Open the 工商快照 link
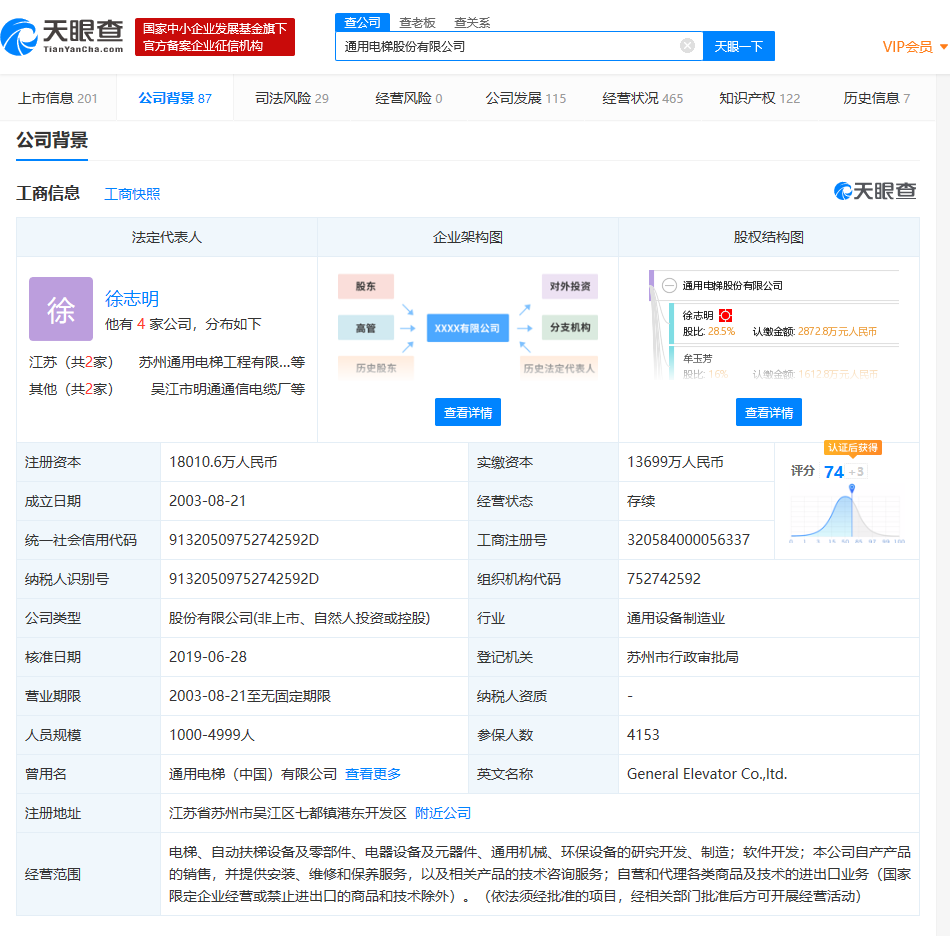 (132, 194)
